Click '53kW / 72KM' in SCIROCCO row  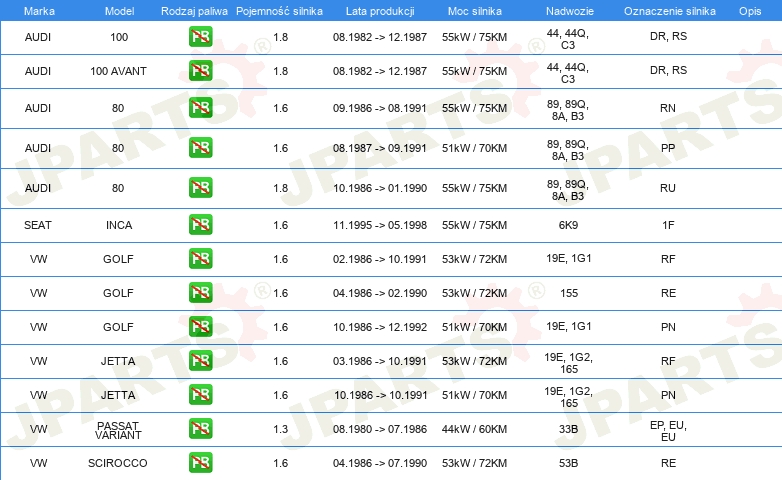[474, 463]
